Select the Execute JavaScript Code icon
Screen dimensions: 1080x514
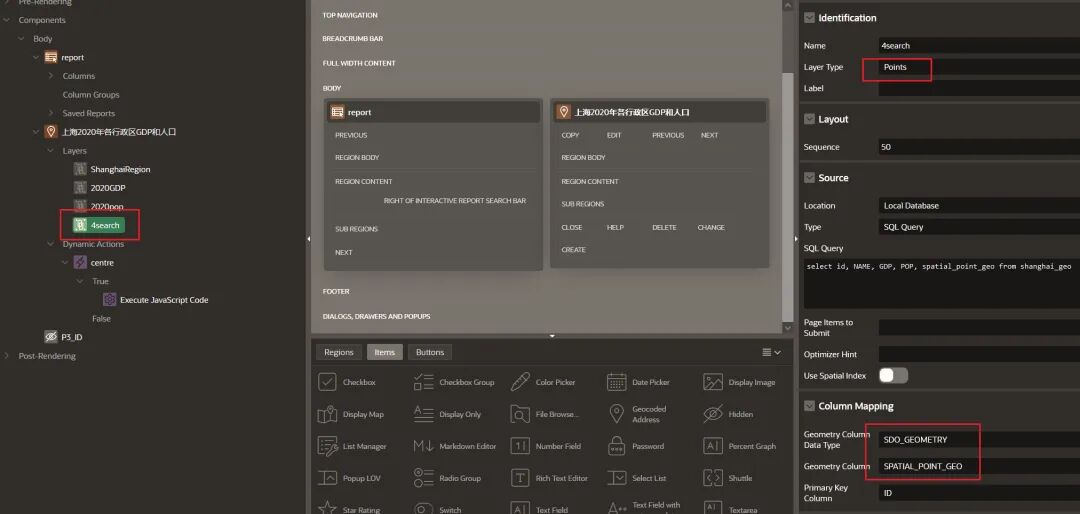pos(110,300)
